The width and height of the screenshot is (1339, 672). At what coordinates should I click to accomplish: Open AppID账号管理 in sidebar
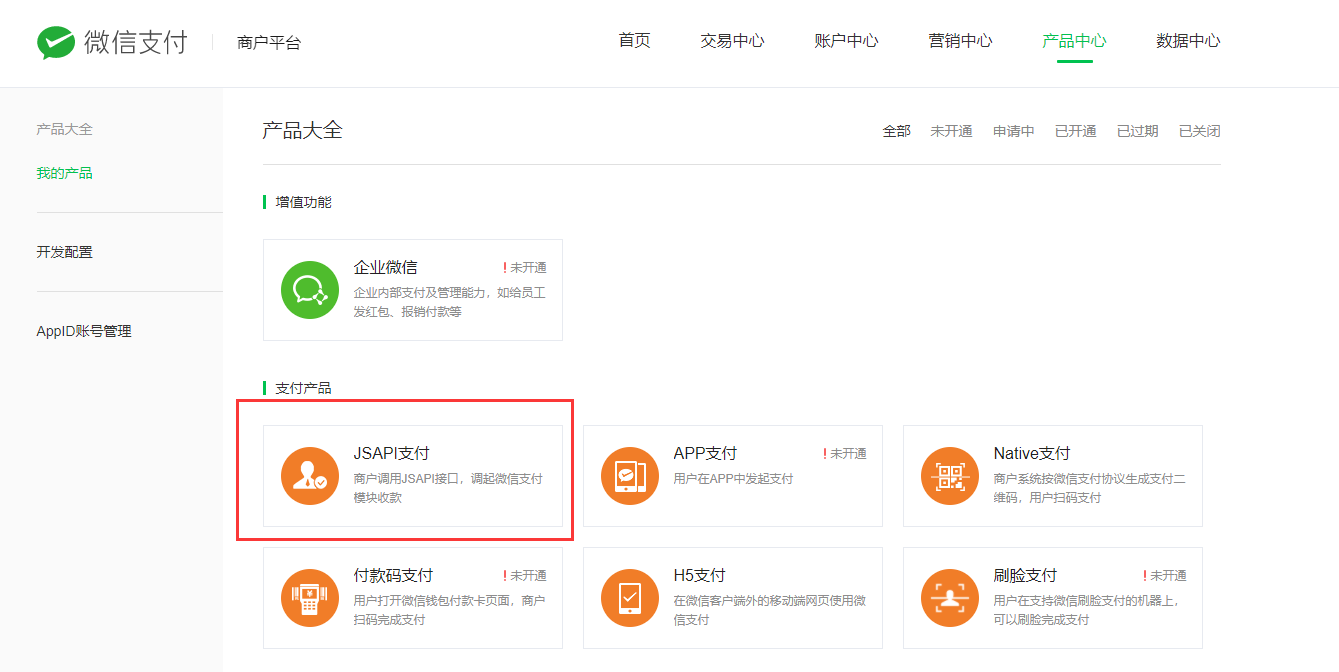(x=84, y=331)
